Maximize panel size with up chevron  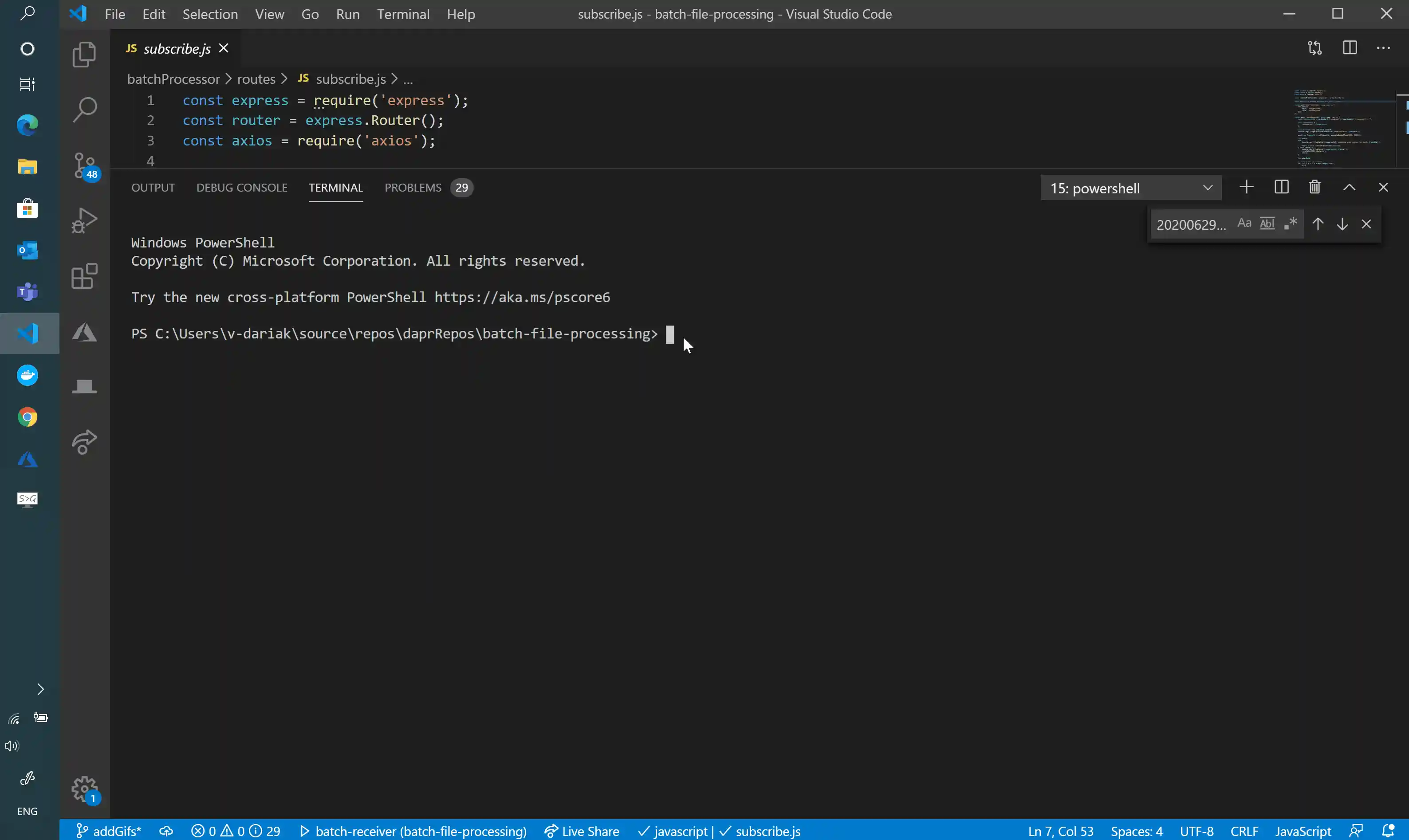point(1349,187)
